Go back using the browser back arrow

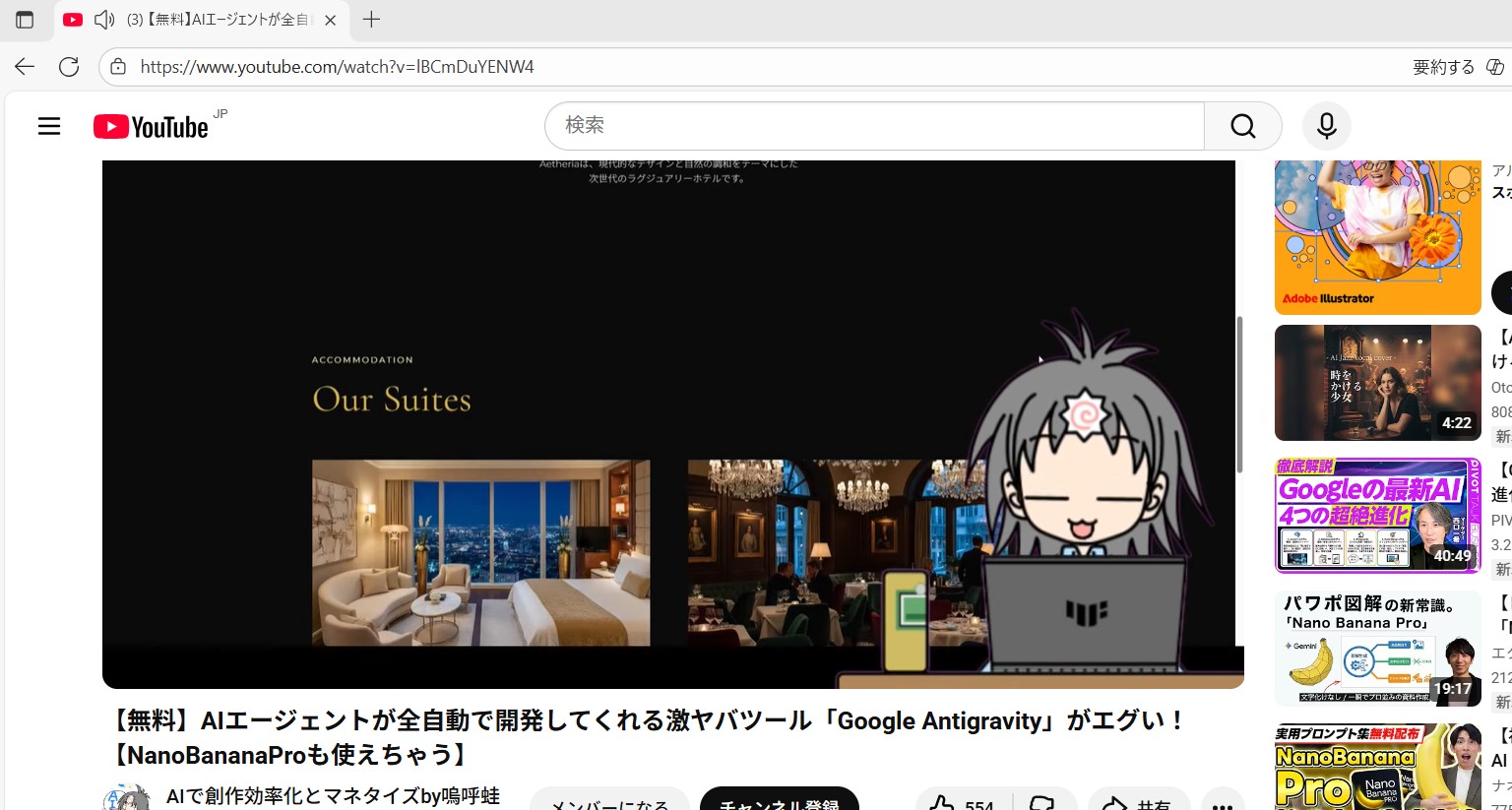pos(25,67)
